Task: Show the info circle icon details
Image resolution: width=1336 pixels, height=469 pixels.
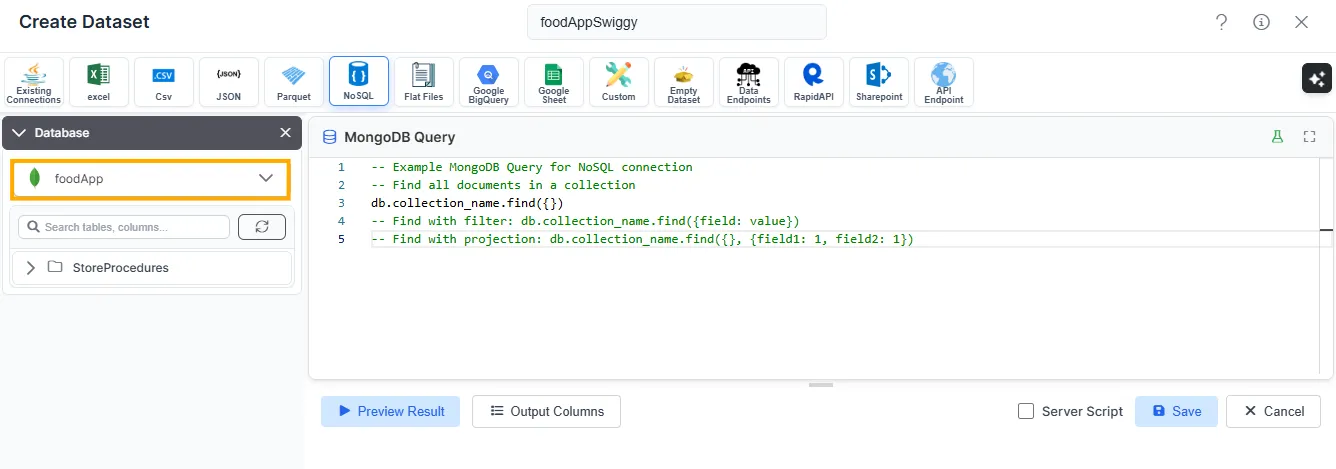Action: point(1262,22)
